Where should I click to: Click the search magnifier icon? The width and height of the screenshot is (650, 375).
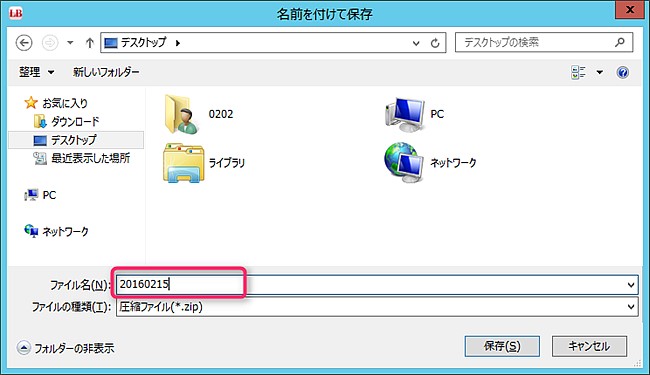click(620, 42)
